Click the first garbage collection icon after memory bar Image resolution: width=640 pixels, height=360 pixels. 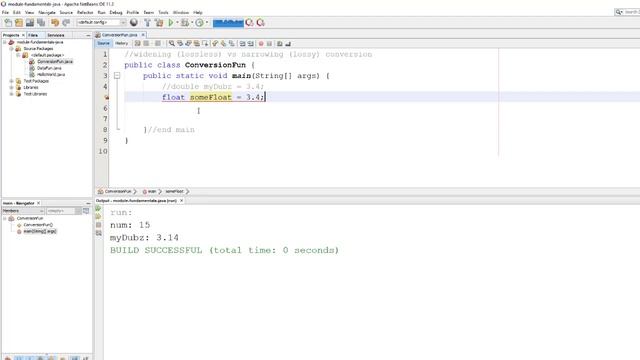(x=249, y=23)
